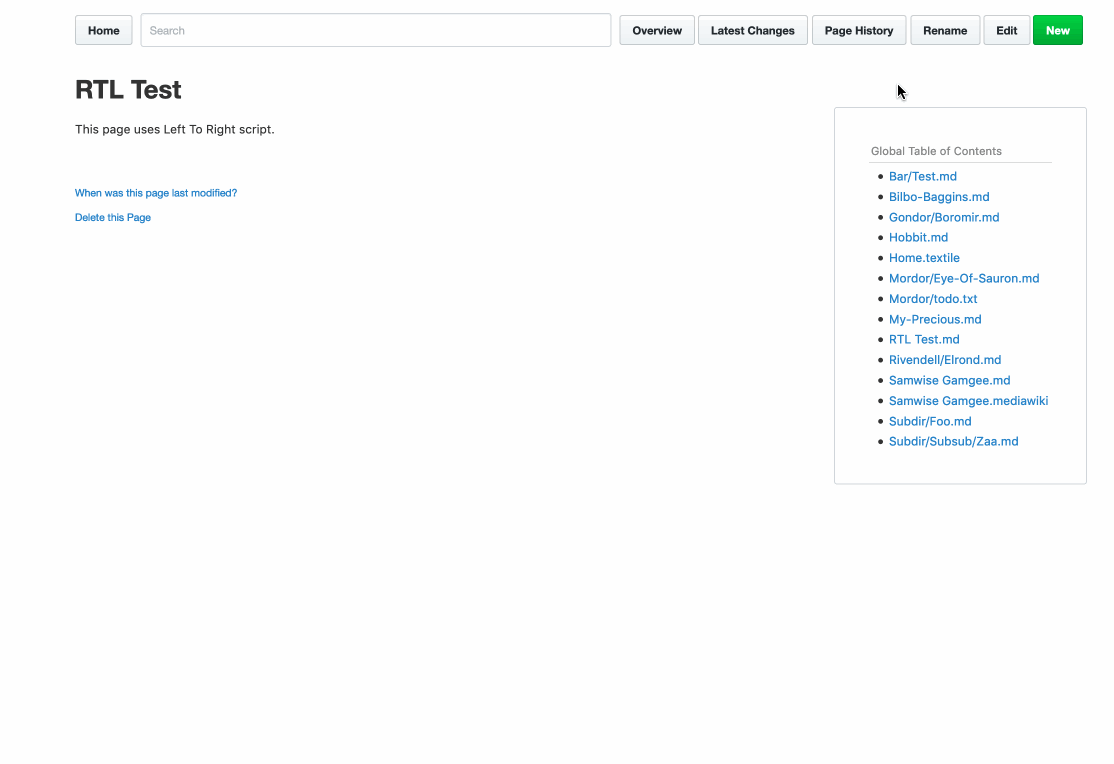Go to Gondor/Boromir.md page

pos(943,217)
